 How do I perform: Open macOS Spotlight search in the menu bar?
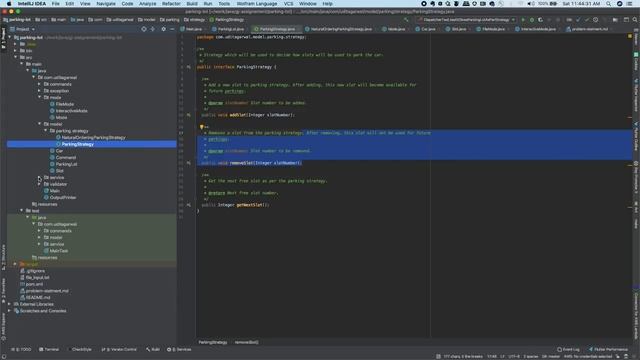point(608,4)
